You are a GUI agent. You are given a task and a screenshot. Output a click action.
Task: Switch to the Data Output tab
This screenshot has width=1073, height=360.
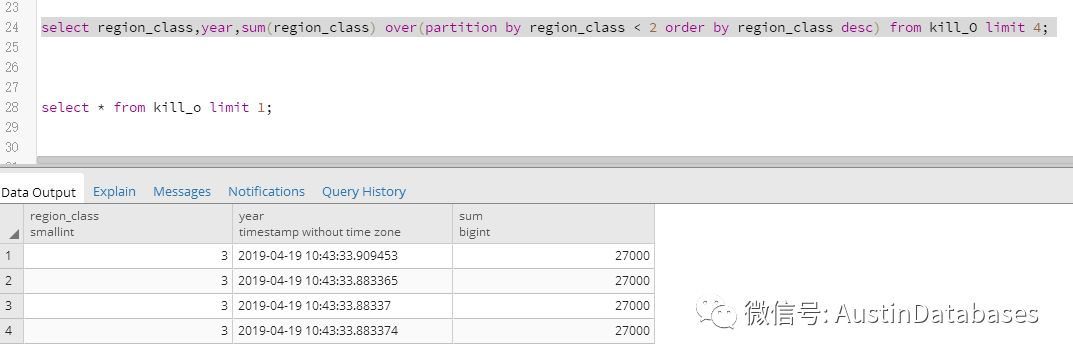click(x=38, y=192)
